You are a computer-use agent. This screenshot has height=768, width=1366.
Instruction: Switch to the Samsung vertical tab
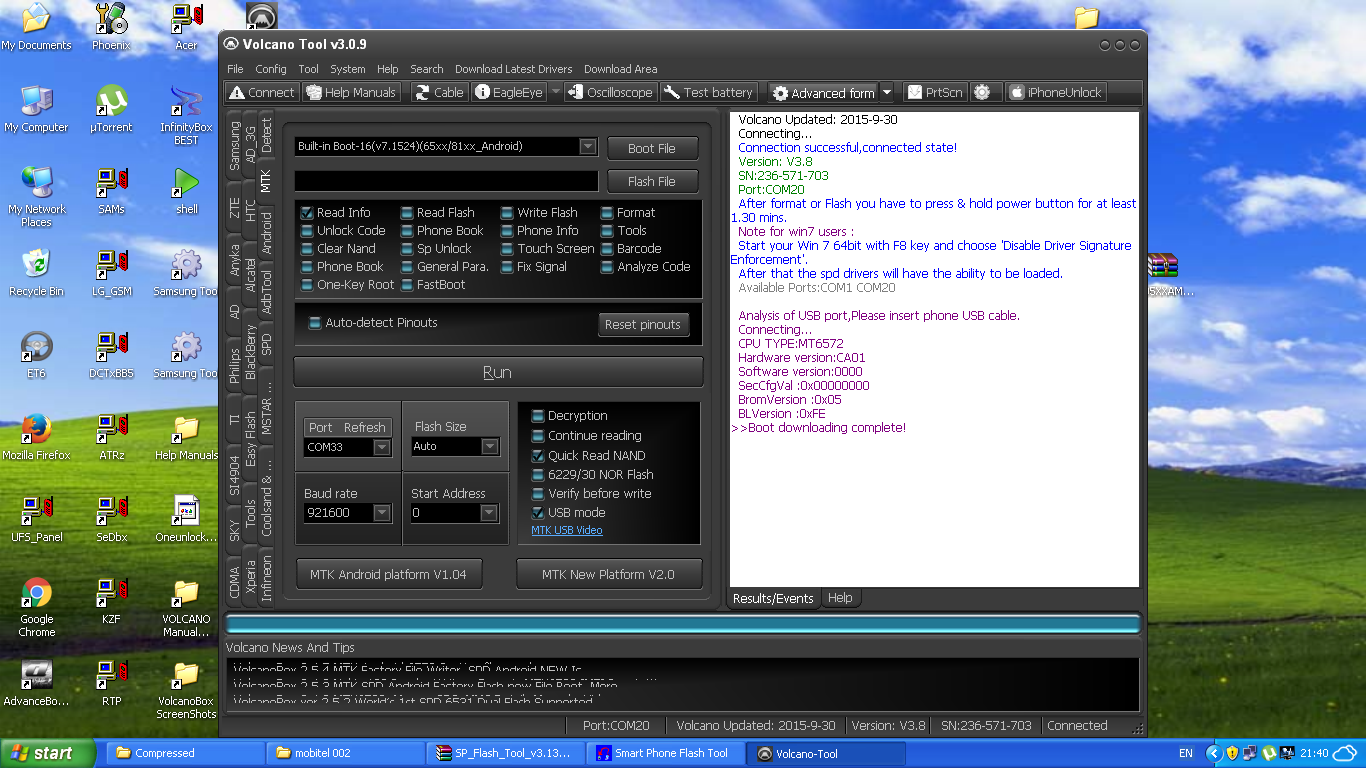235,146
